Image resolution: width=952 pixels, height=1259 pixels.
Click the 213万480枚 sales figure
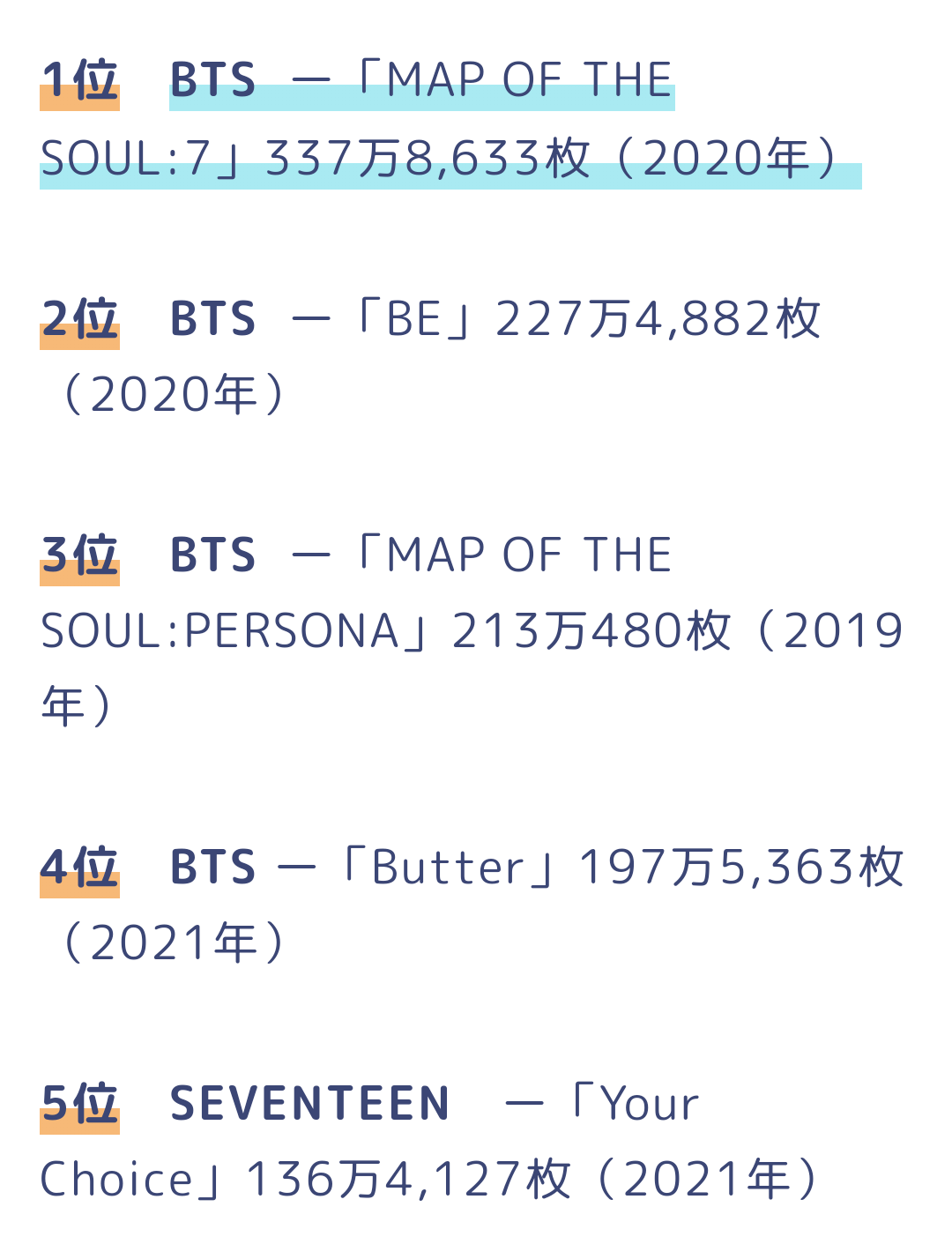click(591, 632)
